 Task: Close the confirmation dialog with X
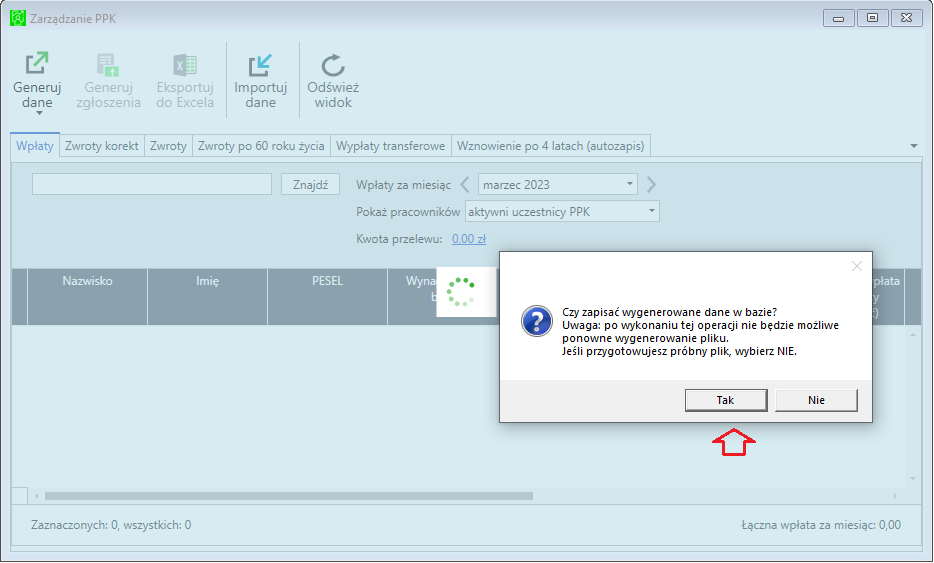[x=857, y=266]
